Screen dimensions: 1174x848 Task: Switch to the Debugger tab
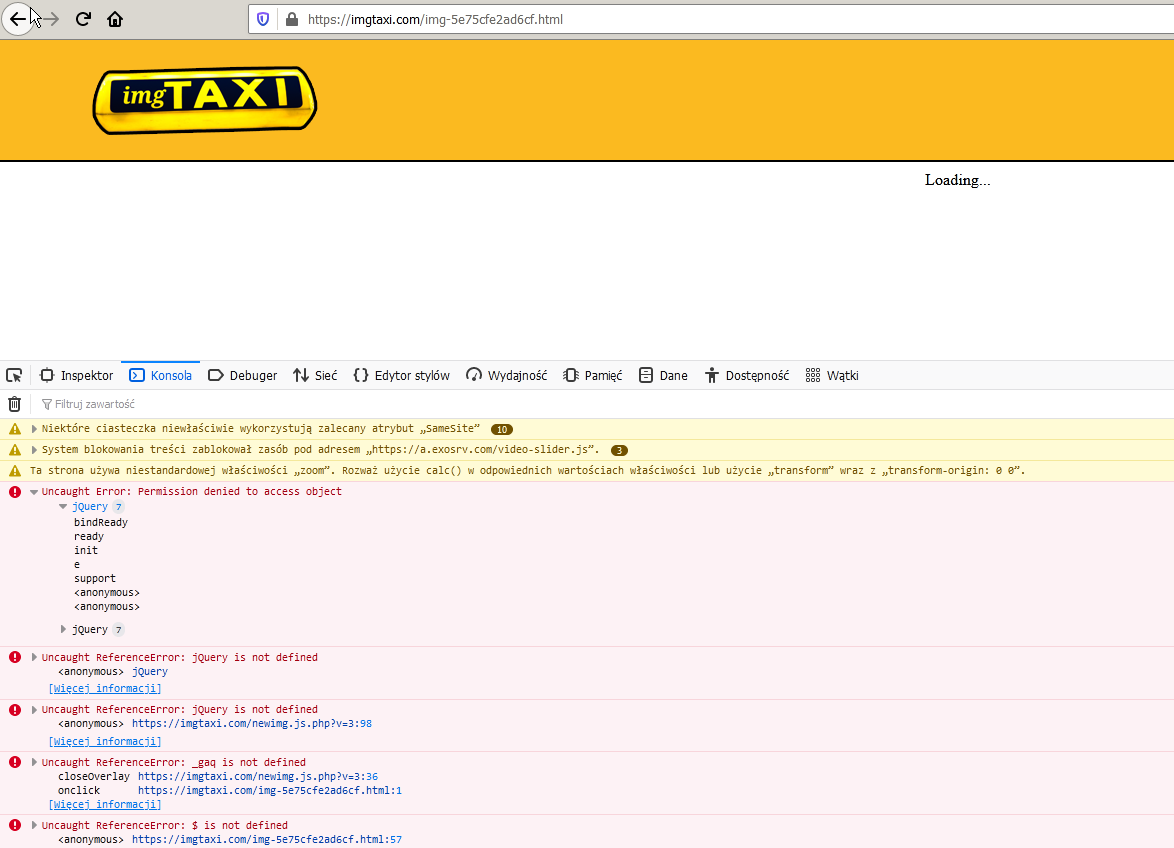[x=242, y=375]
